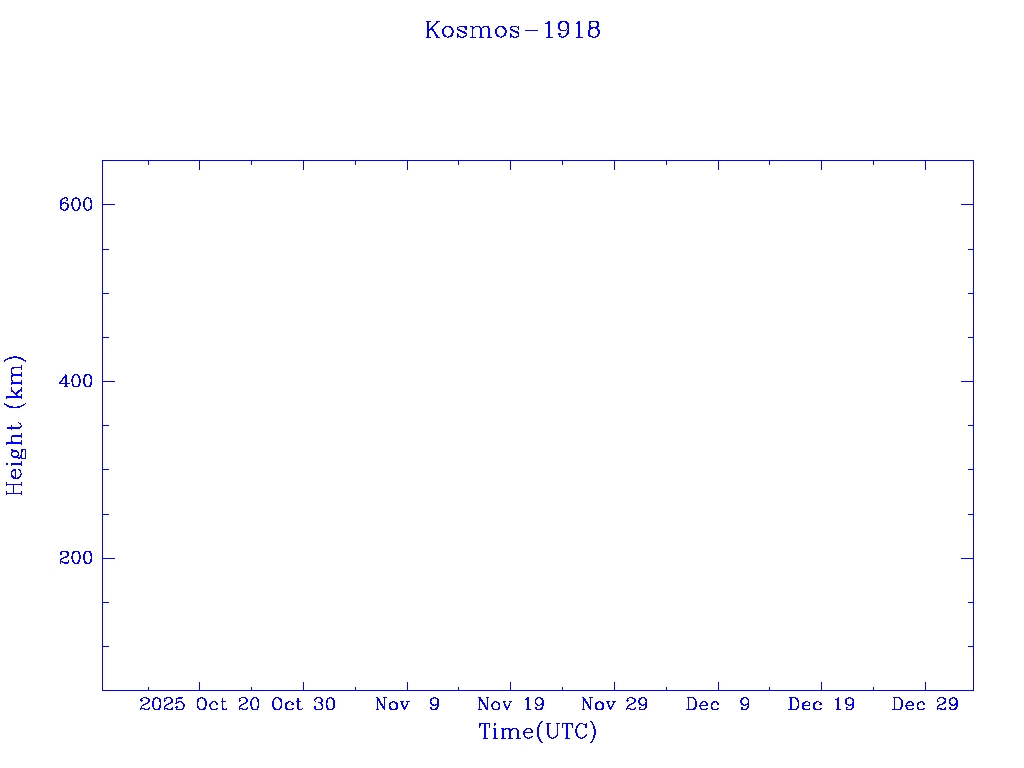Image resolution: width=1024 pixels, height=768 pixels.
Task: Click the top-axis tick mark above Dec 9
Action: 718,165
